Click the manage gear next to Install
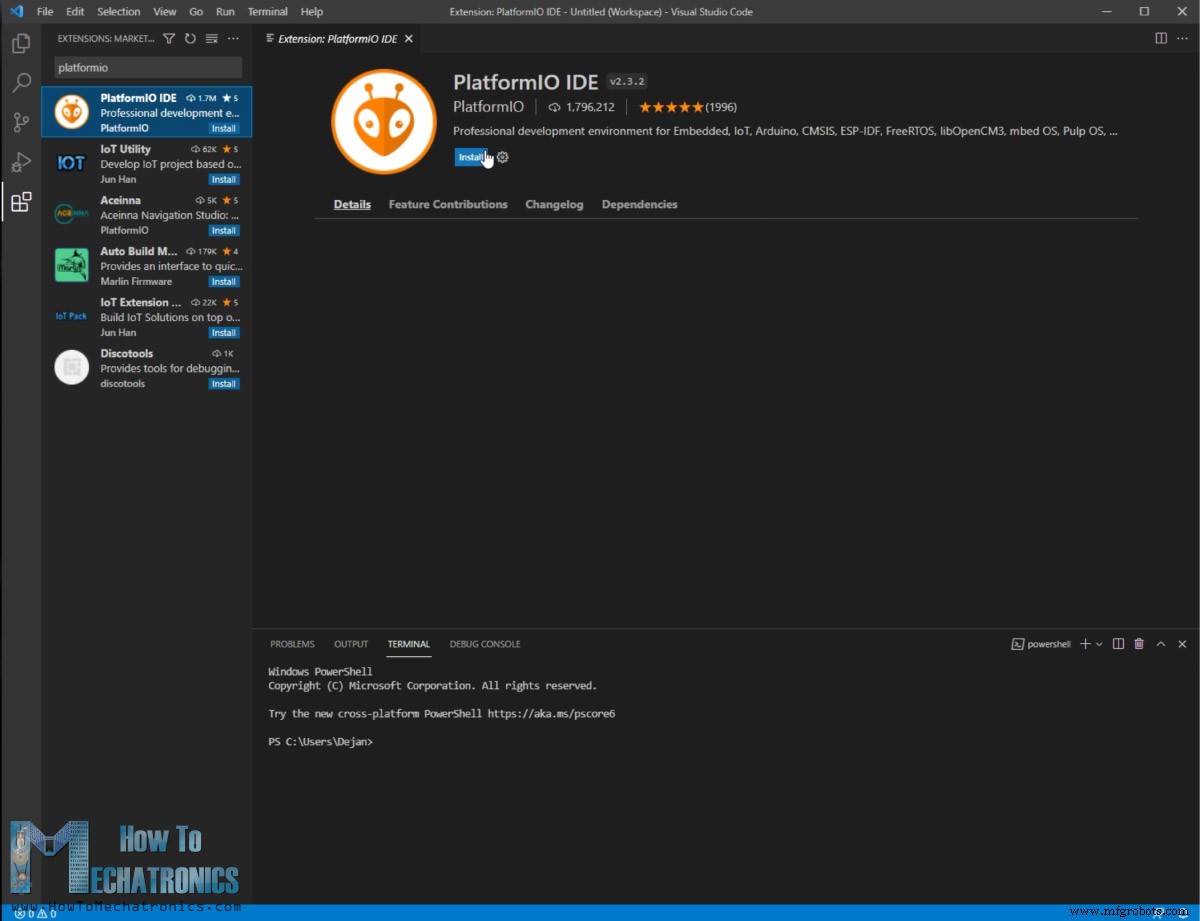 pos(503,157)
